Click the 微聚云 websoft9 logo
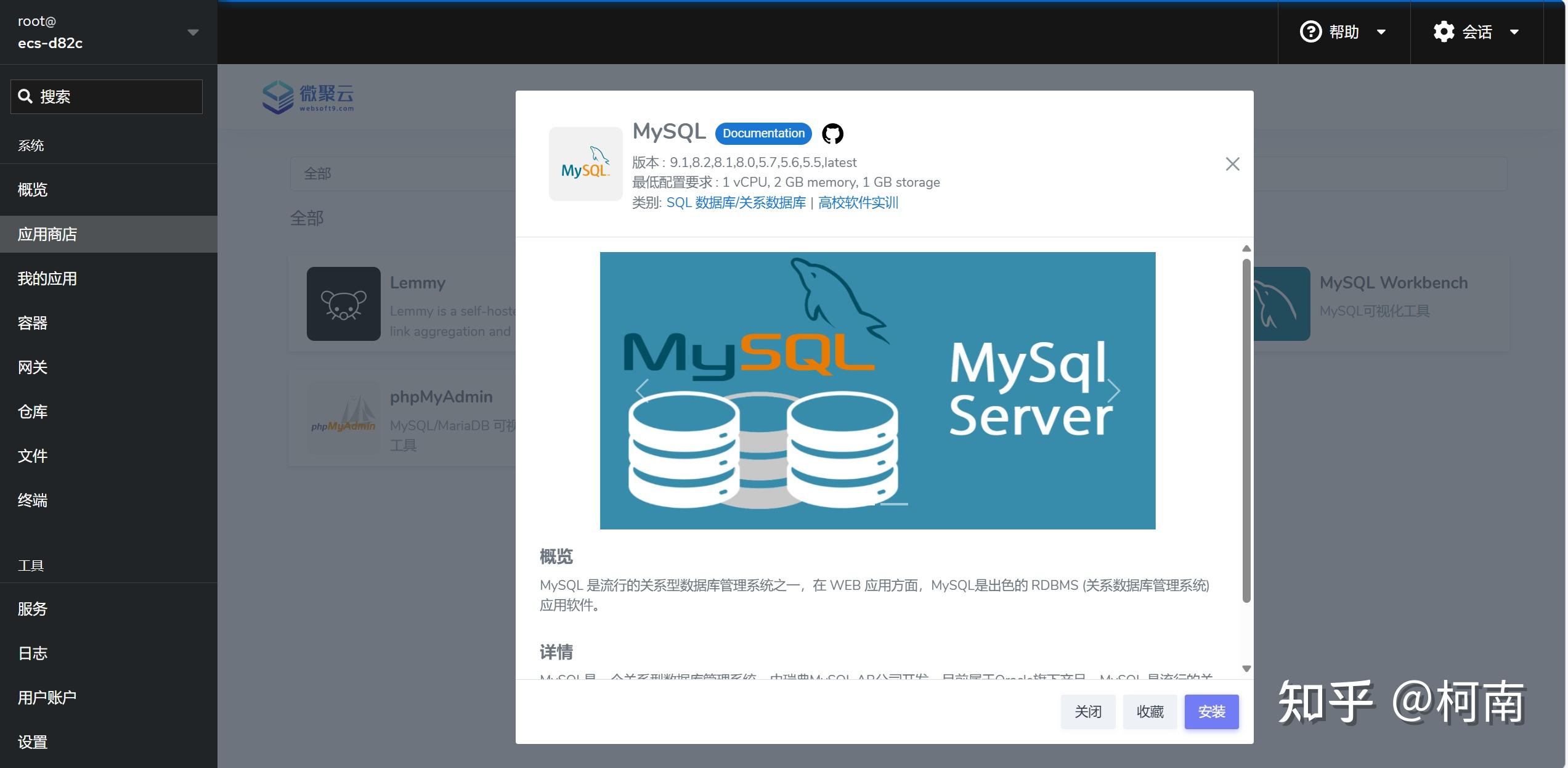Viewport: 1568px width, 768px height. [x=307, y=97]
